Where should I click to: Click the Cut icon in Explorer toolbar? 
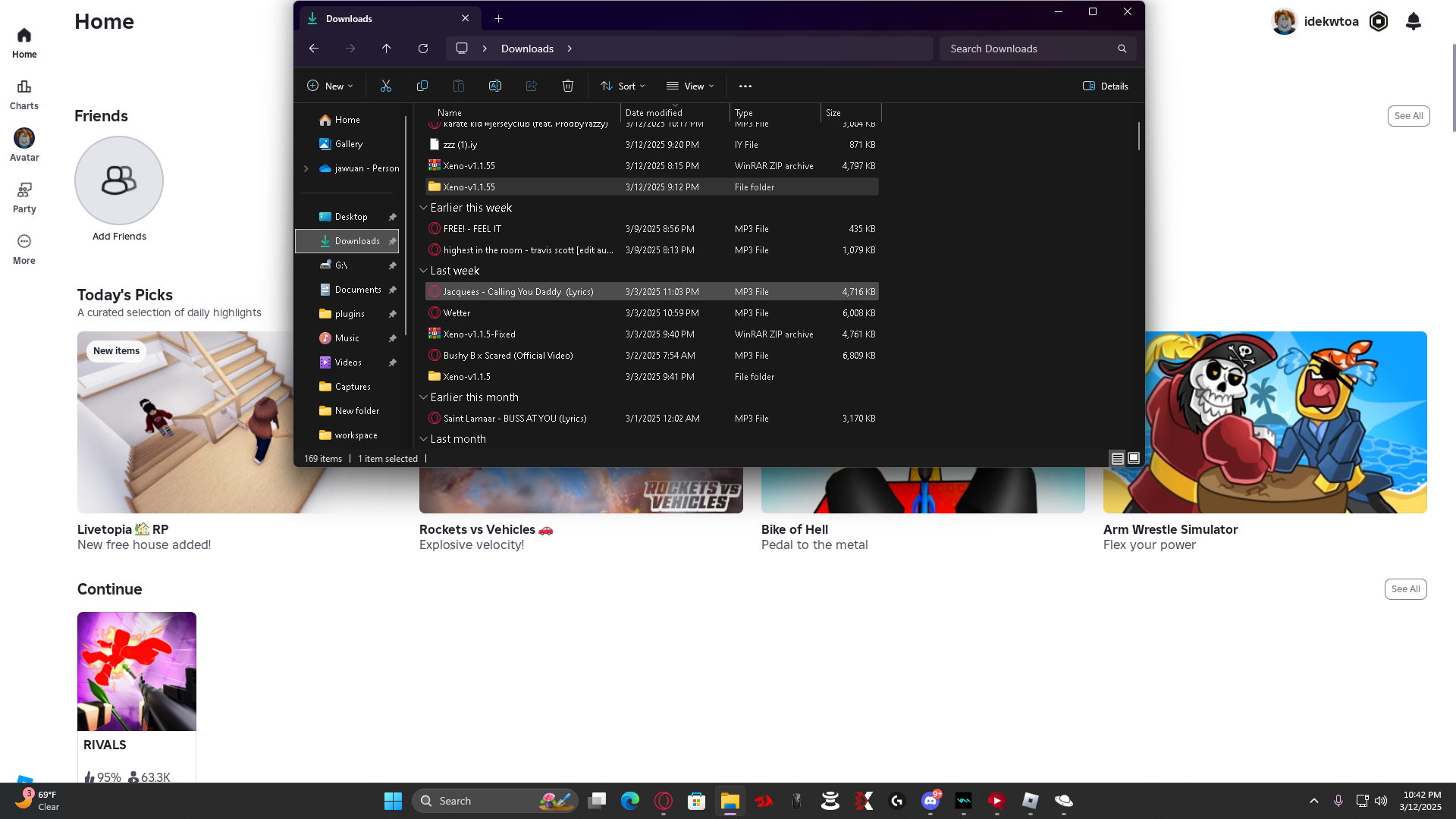[x=386, y=86]
